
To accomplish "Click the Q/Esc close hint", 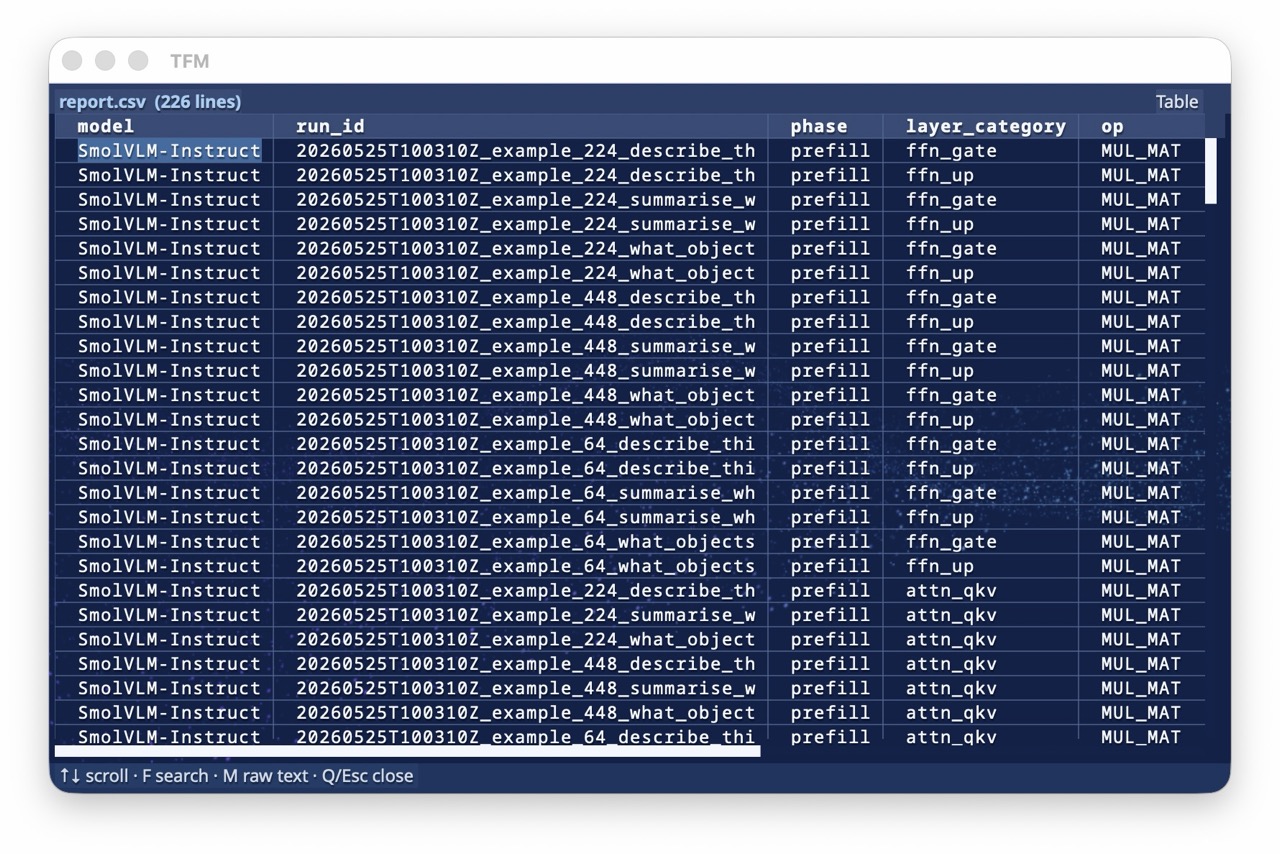I will click(367, 775).
